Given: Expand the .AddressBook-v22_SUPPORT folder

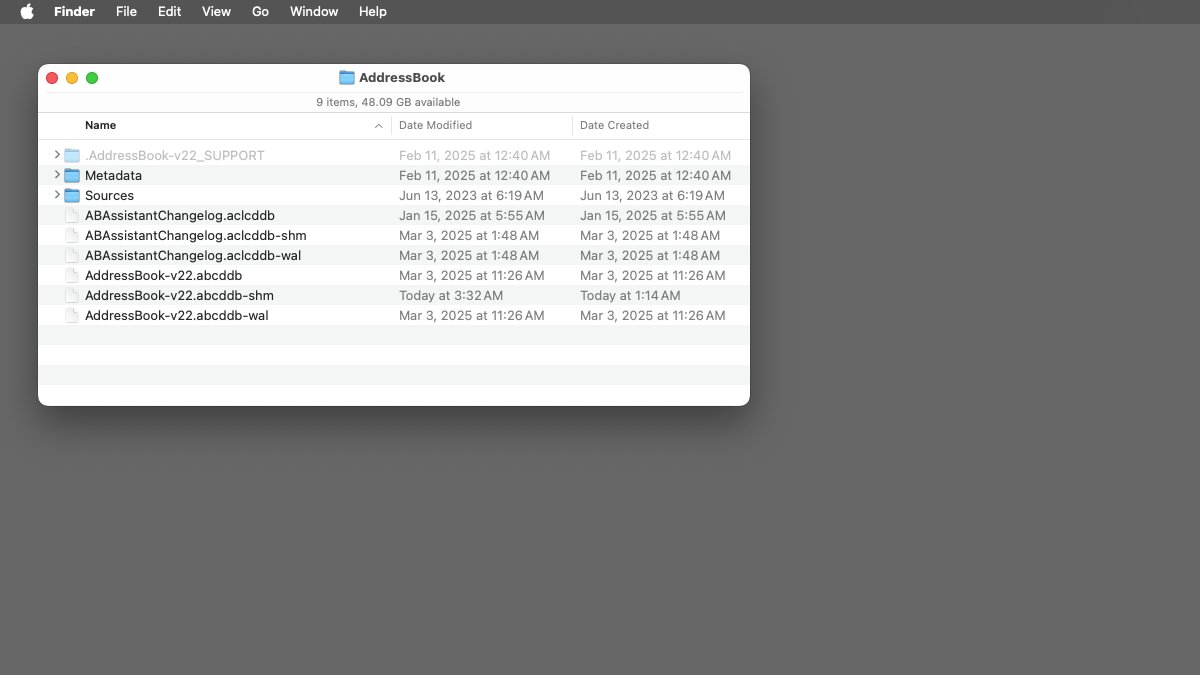Looking at the screenshot, I should pyautogui.click(x=57, y=155).
